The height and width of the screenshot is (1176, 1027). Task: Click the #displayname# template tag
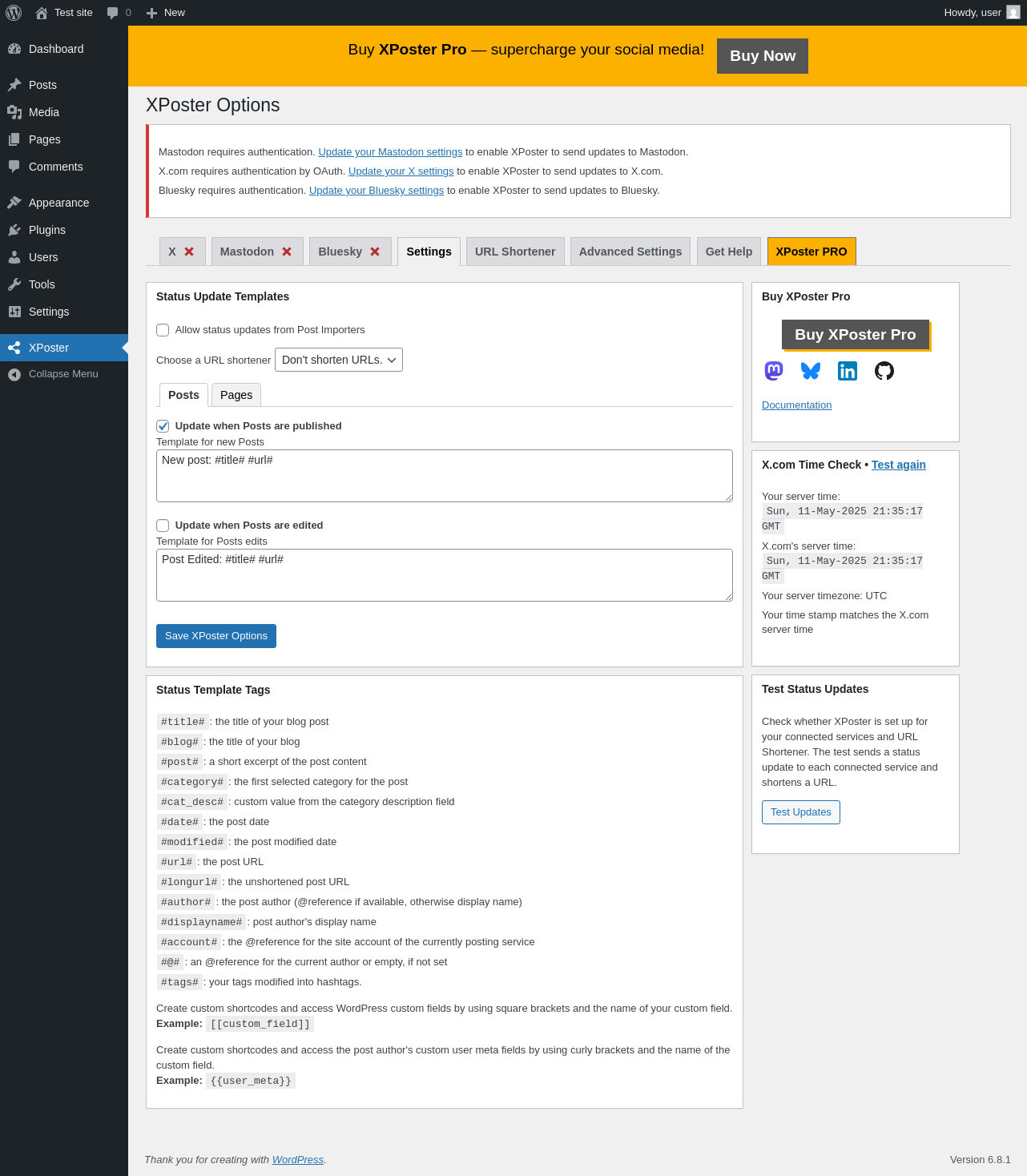pos(201,922)
